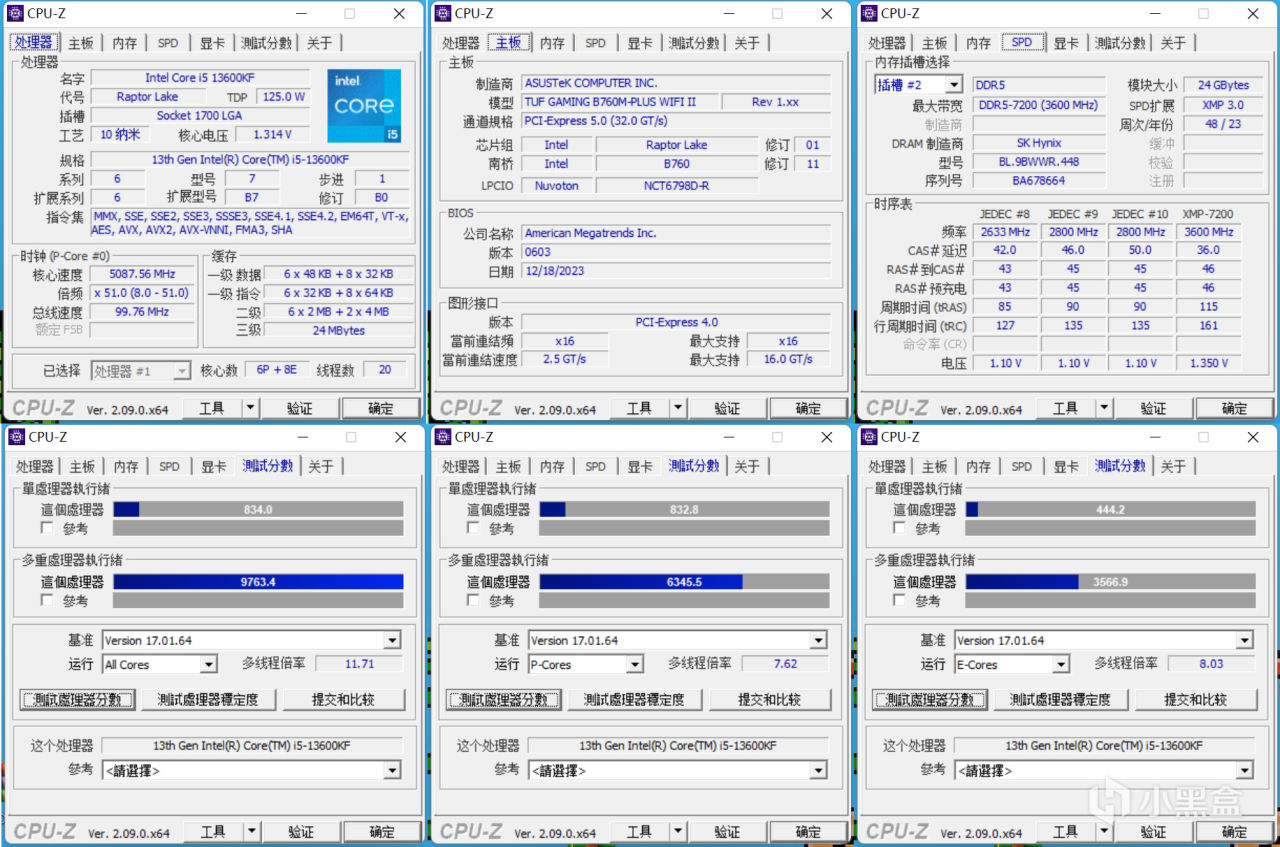Screen dimensions: 1280x847
Task: Click 验证 button in the Intel Core i5 logo window
Action: 300,408
